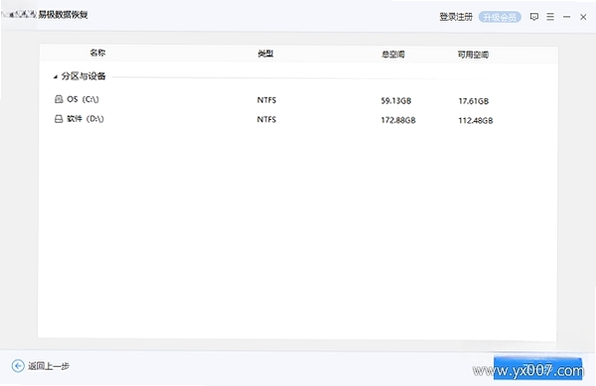
Task: Close the 易极数据恢复 window
Action: coord(583,17)
